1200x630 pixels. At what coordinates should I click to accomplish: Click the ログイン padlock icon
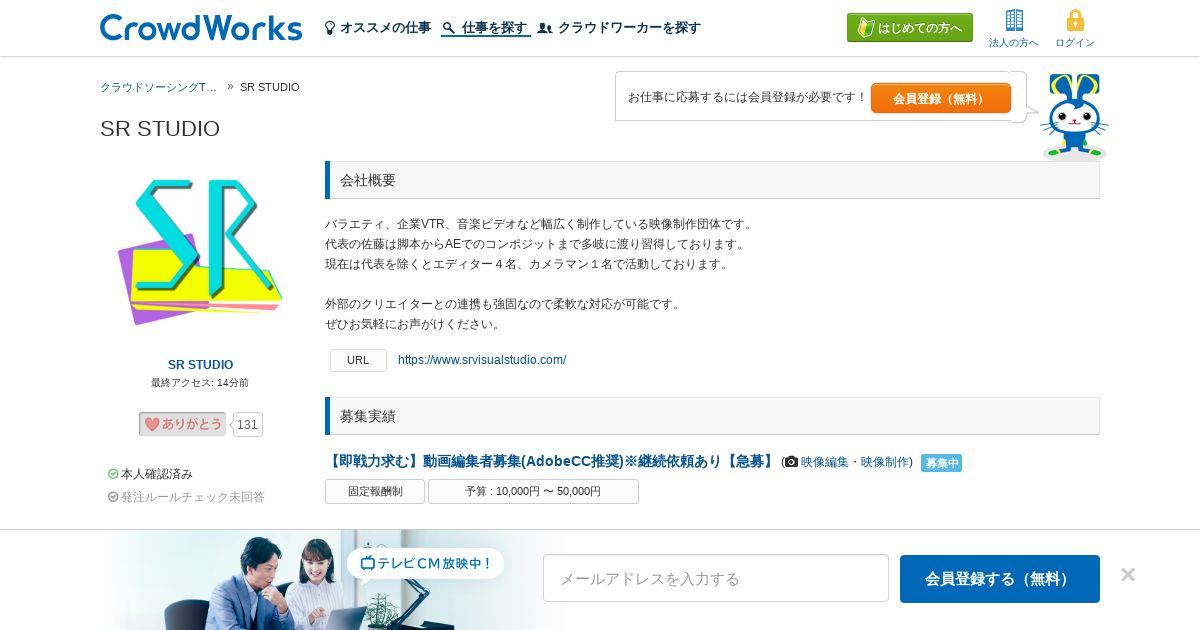coord(1075,20)
